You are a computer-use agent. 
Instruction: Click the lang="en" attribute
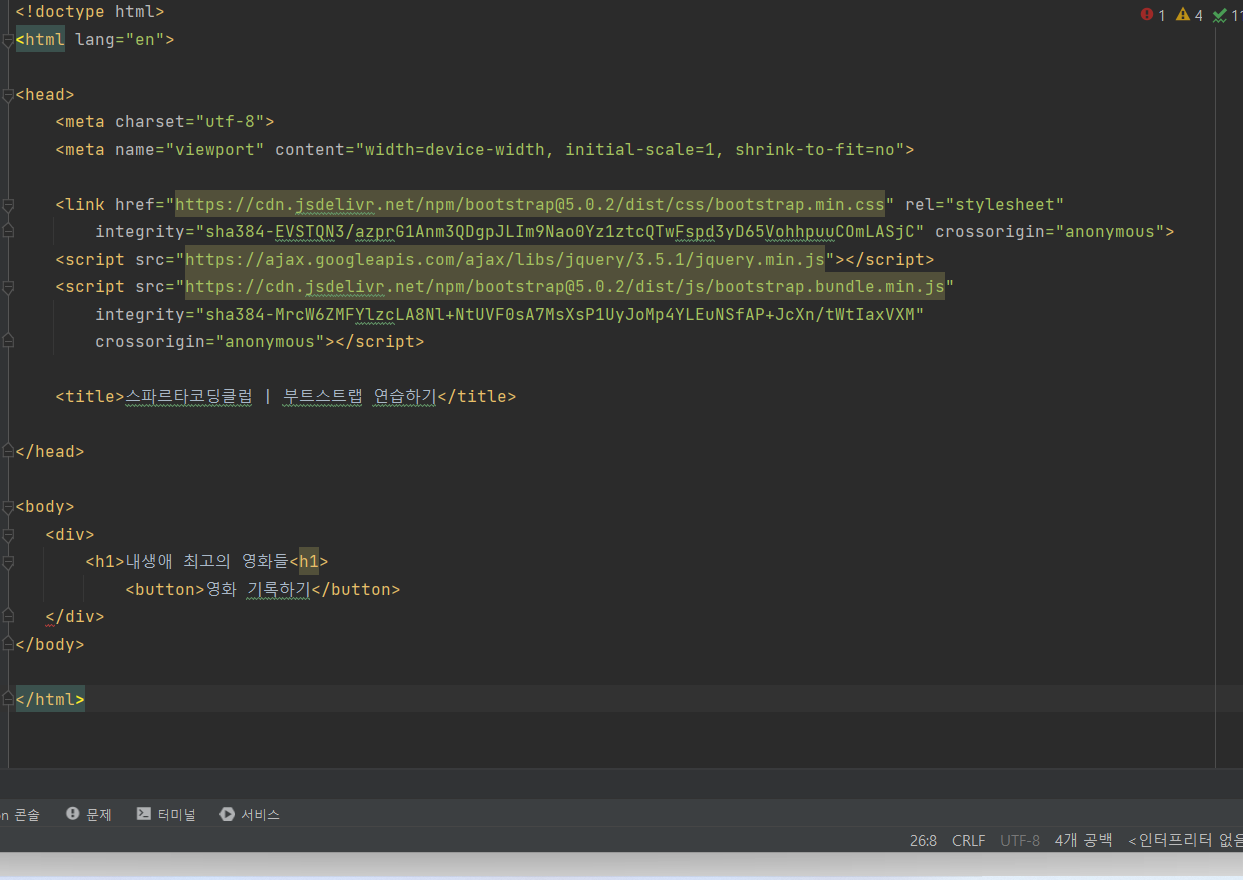(x=120, y=41)
